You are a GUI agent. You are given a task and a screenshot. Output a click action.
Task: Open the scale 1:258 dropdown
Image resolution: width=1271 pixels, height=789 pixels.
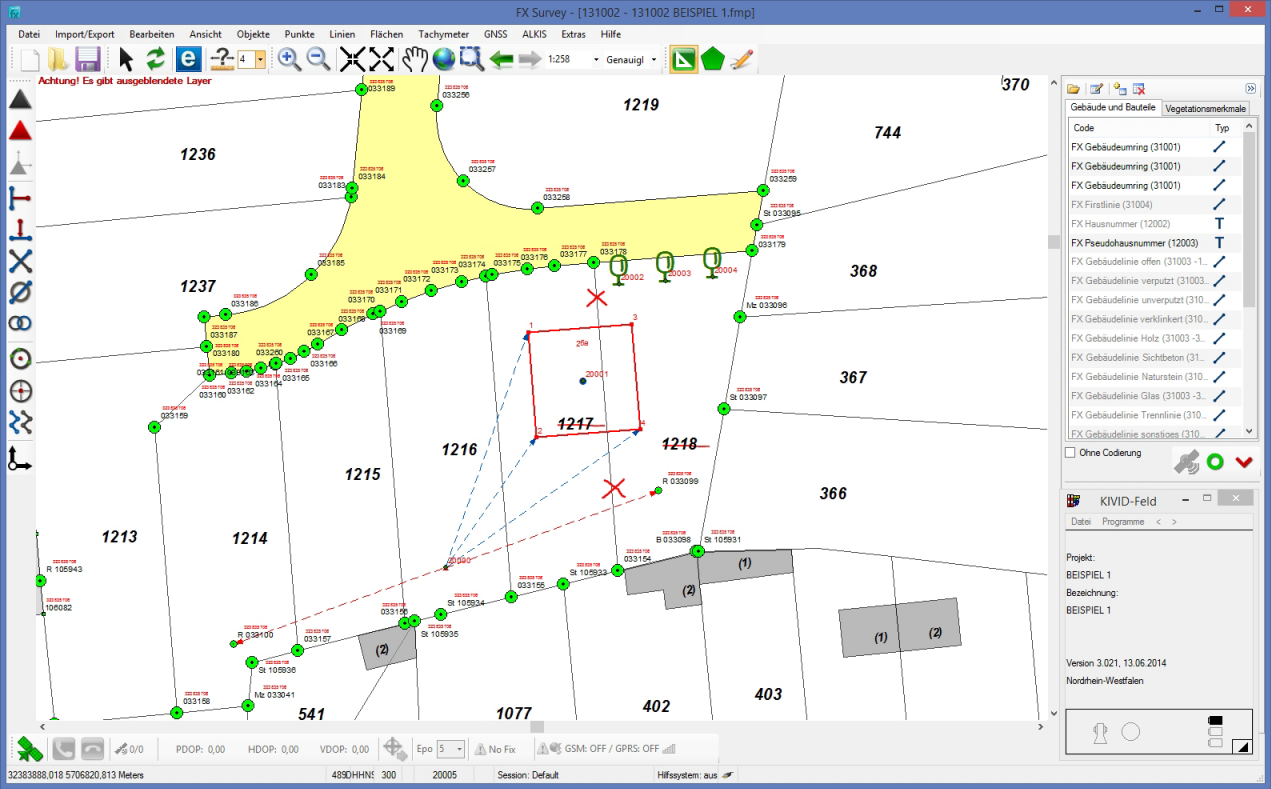pos(596,60)
